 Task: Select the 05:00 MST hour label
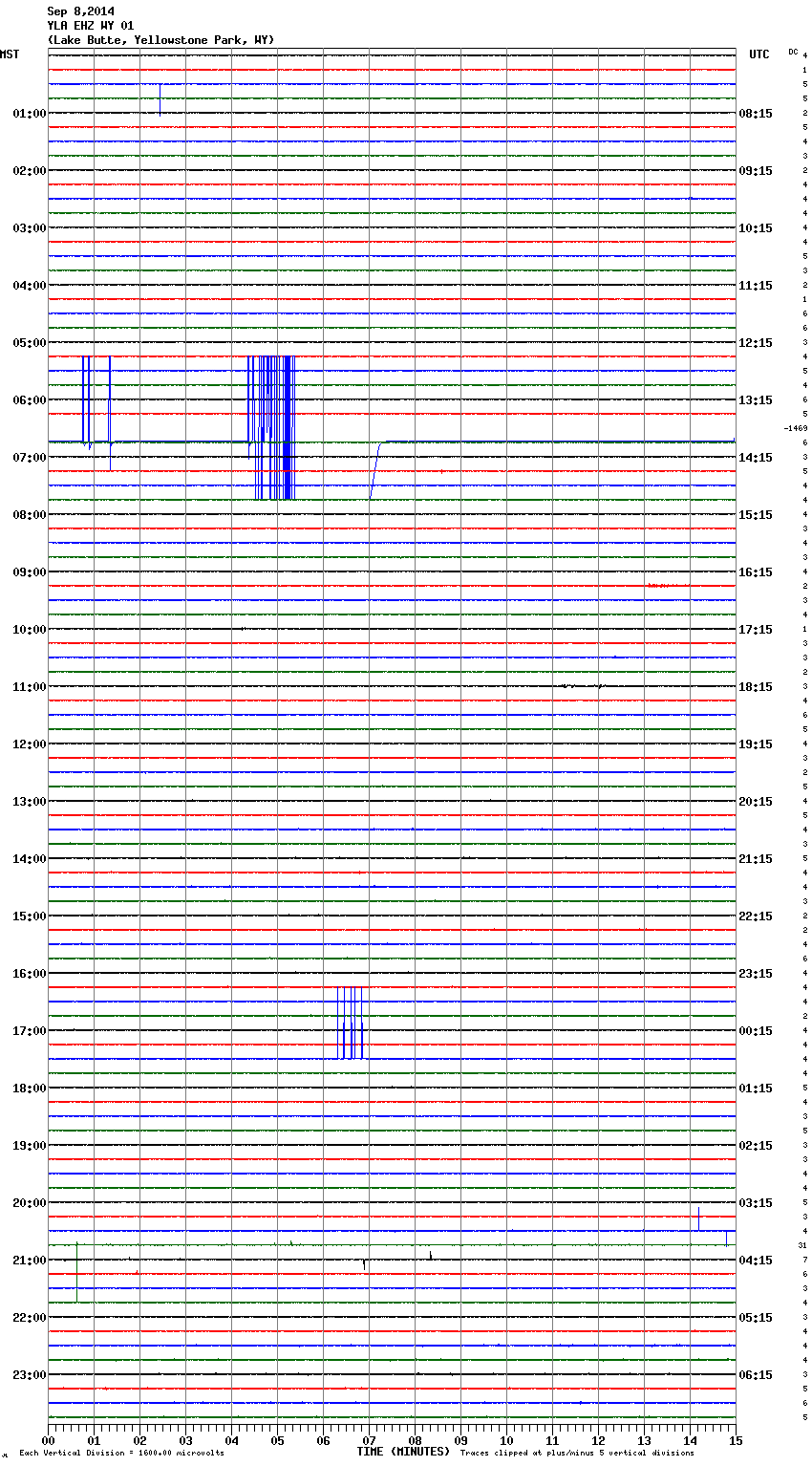[x=30, y=343]
